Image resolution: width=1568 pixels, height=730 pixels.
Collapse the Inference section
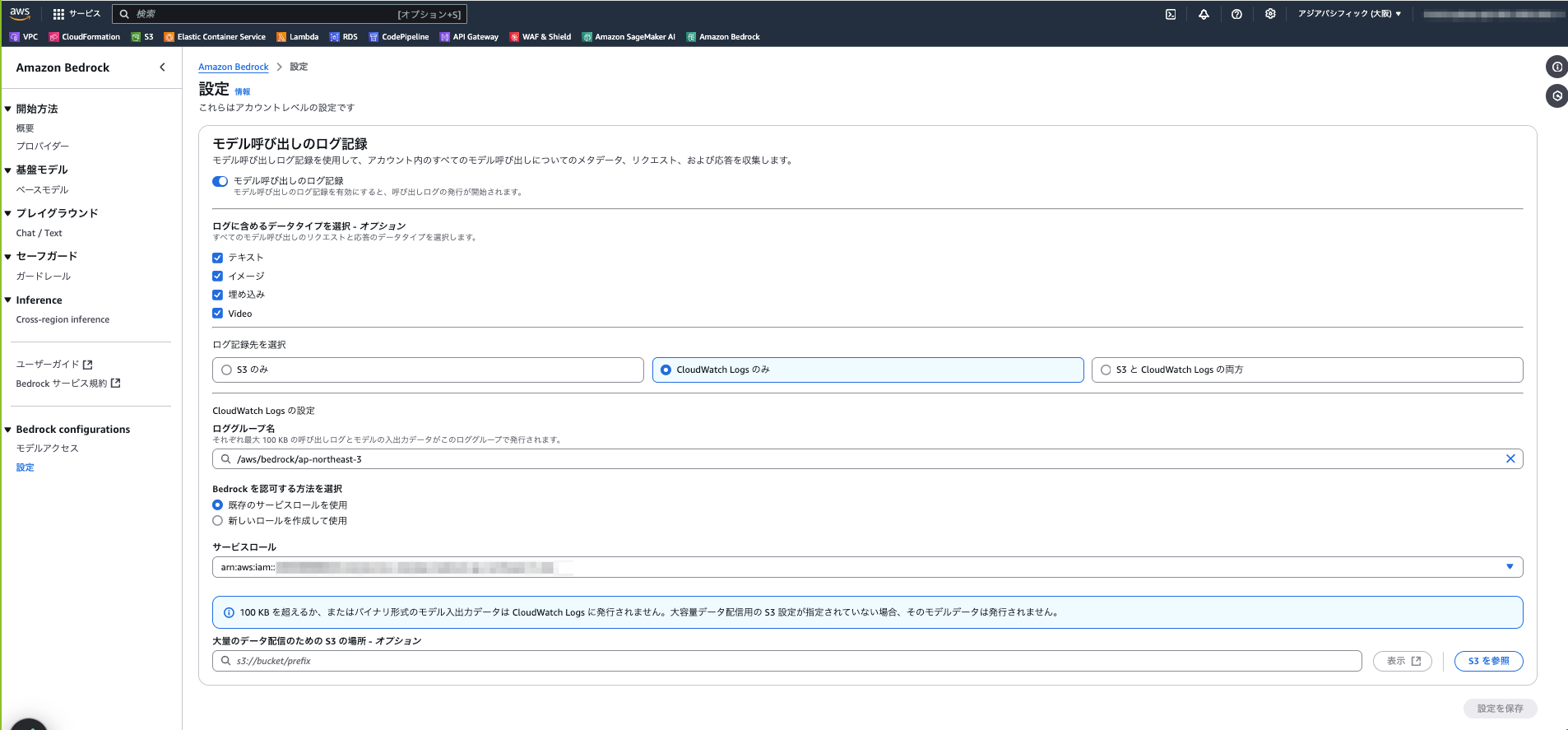(x=7, y=300)
